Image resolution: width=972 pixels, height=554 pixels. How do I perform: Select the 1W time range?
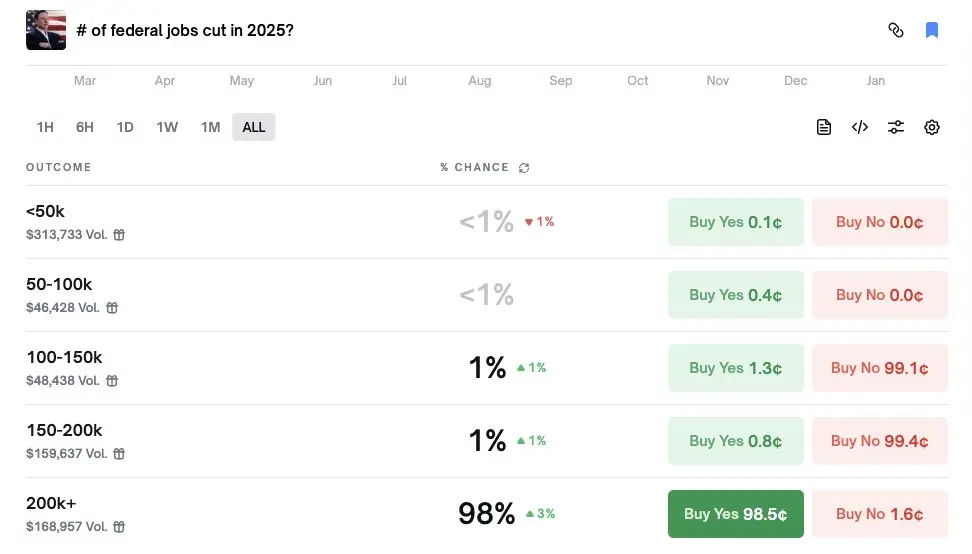tap(167, 127)
